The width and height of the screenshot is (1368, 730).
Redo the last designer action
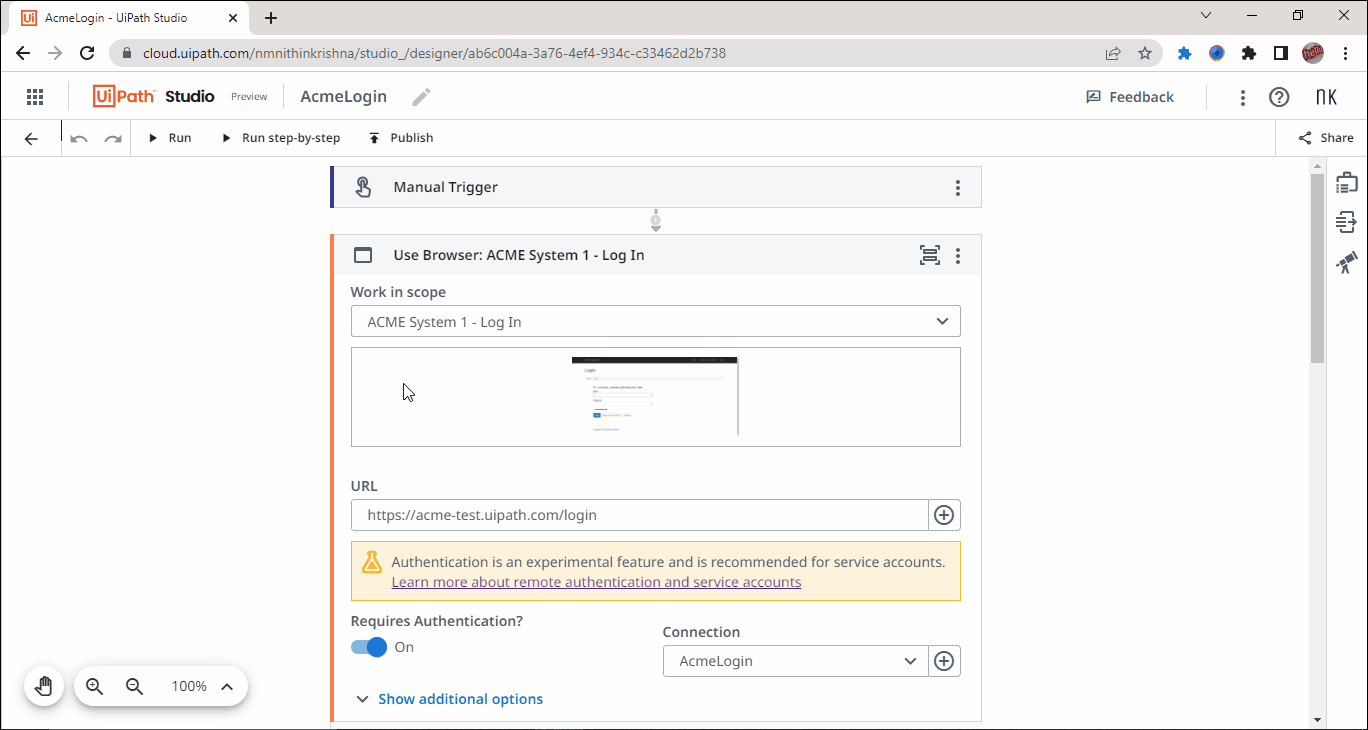(113, 138)
